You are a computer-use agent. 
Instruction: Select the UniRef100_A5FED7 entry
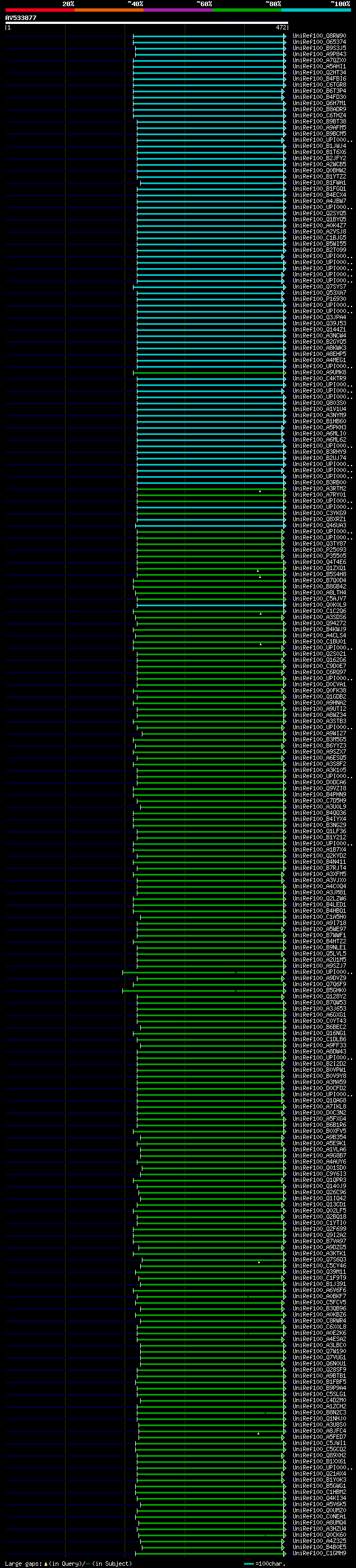pos(319,1437)
